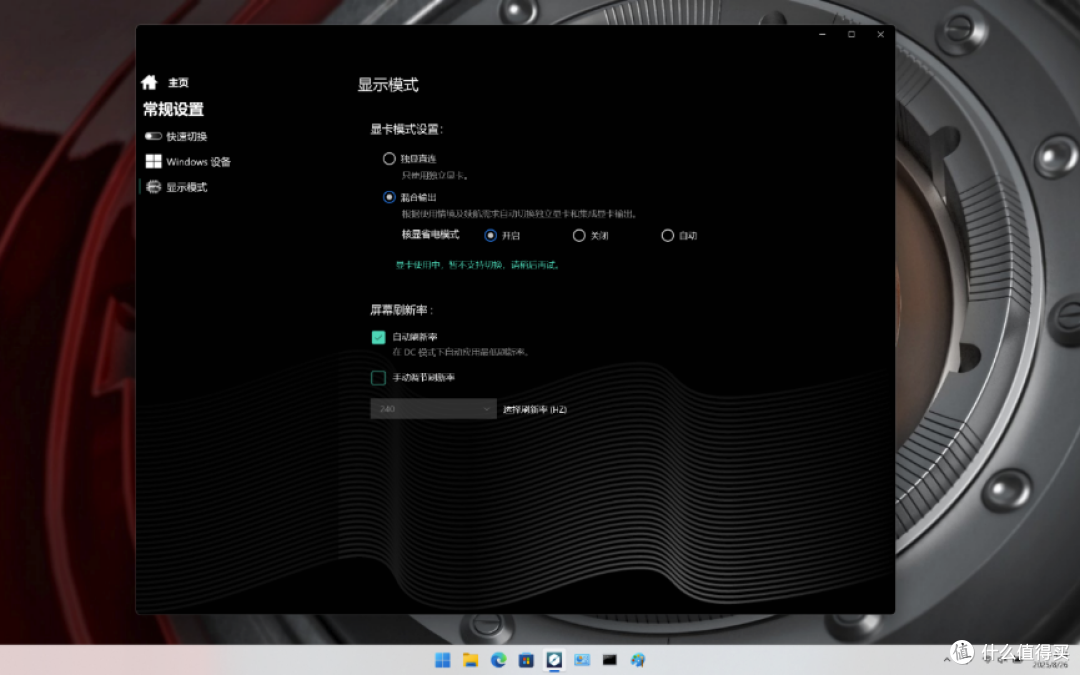Enable the 手动调节刷新率 checkbox
The width and height of the screenshot is (1080, 675).
(378, 377)
